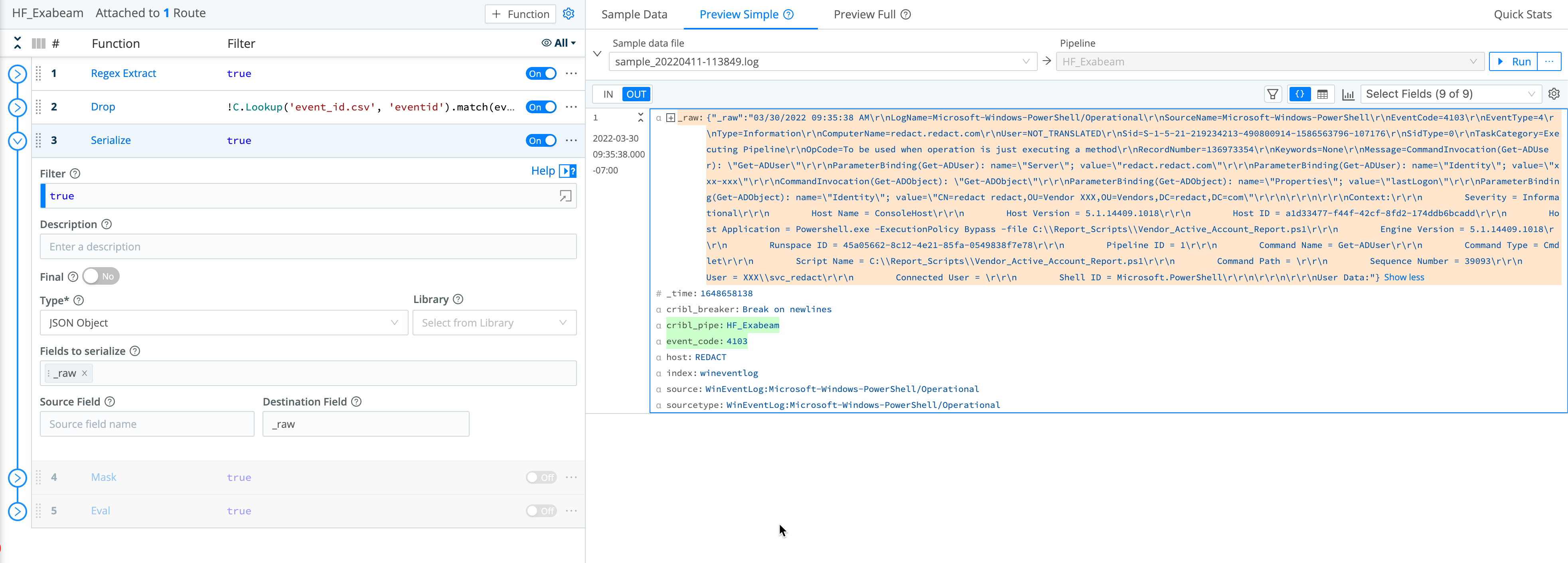Open the Type JSON Object dropdown
Viewport: 1568px width, 563px height.
click(223, 323)
